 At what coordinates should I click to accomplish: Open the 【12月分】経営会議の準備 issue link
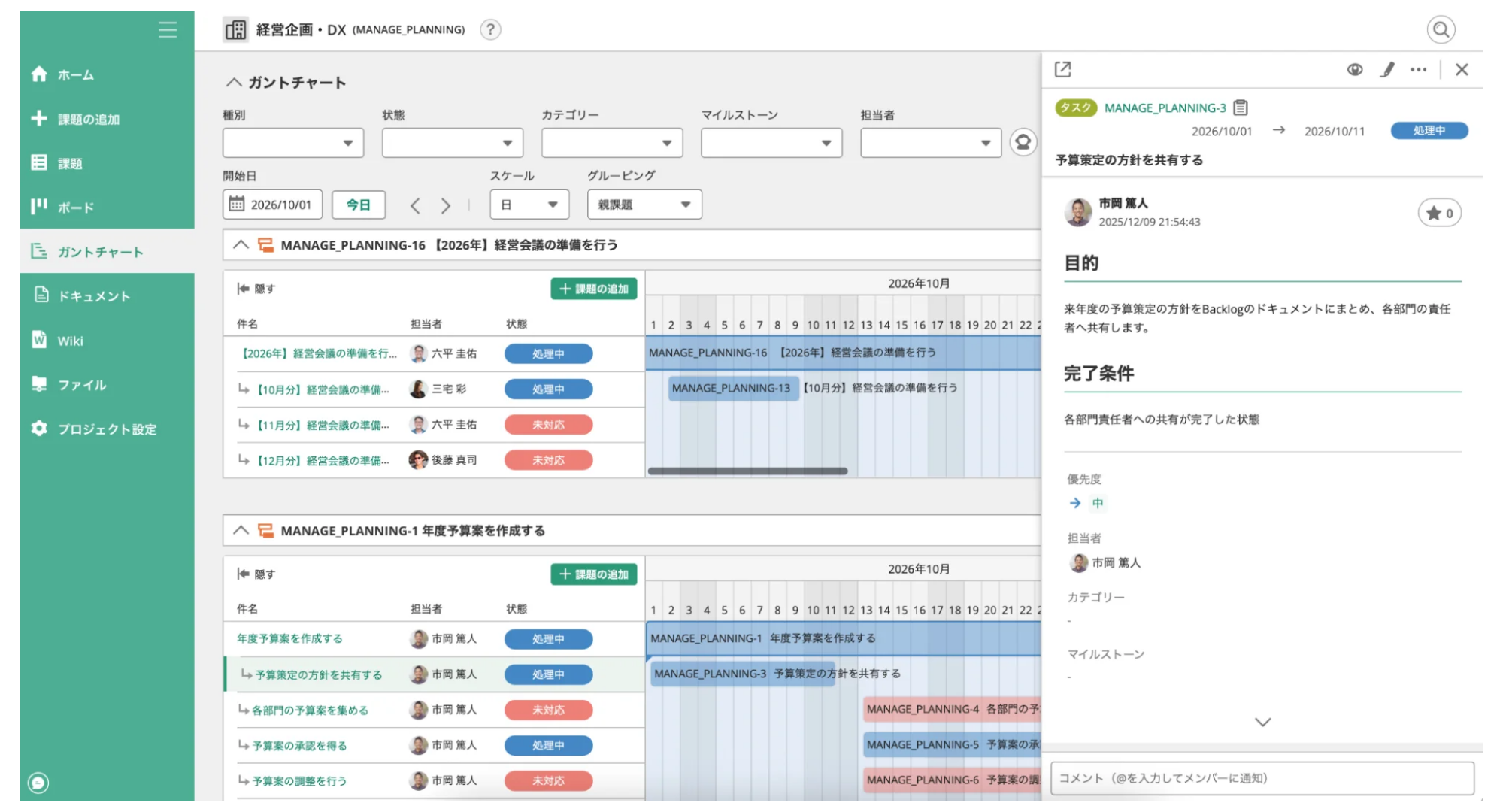tap(322, 460)
